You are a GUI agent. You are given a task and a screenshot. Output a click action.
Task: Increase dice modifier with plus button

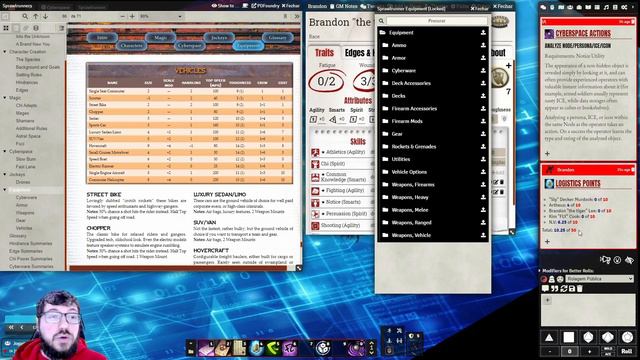tap(589, 351)
